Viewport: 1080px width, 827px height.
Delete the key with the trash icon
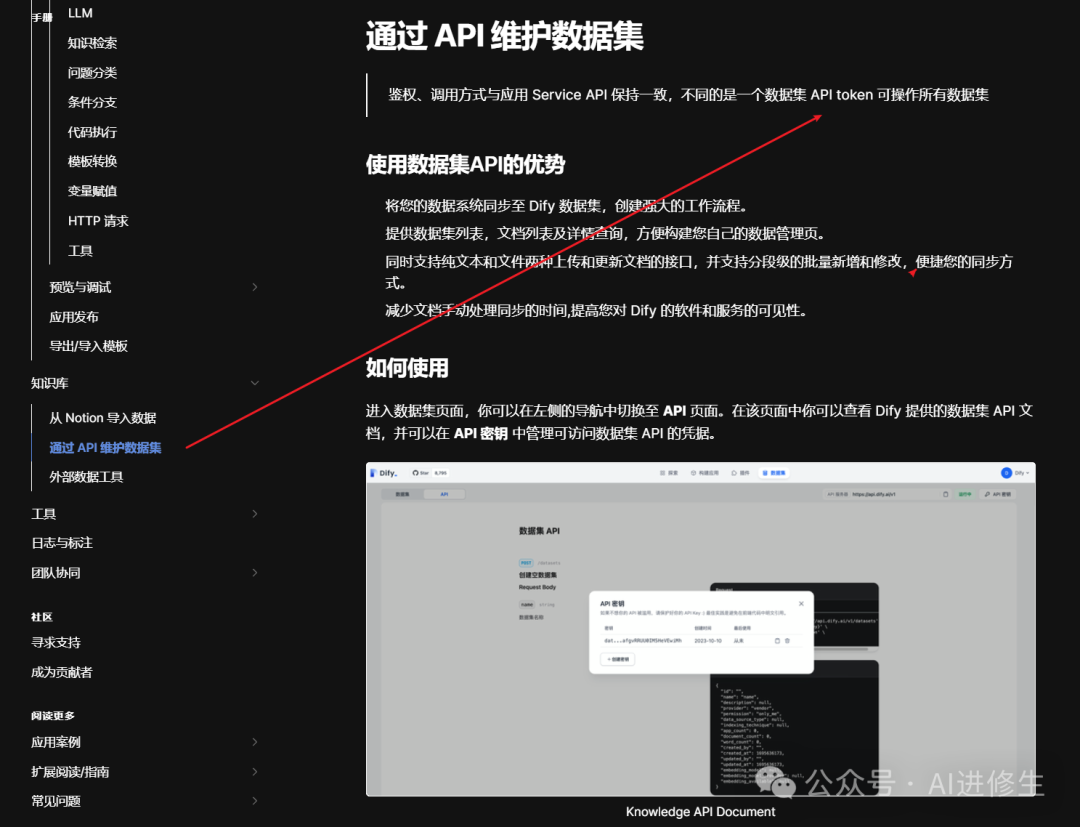pyautogui.click(x=787, y=640)
